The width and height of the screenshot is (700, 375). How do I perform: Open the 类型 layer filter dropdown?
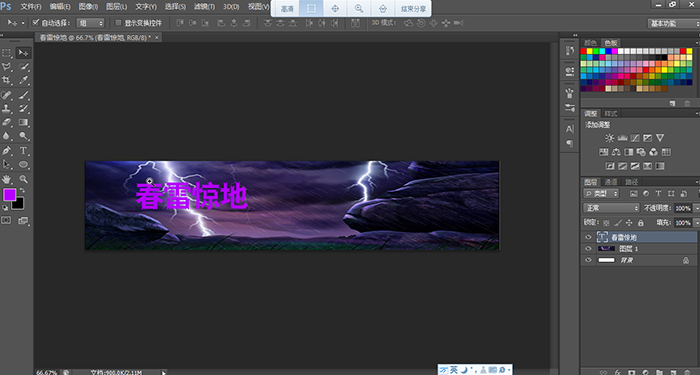tap(601, 194)
